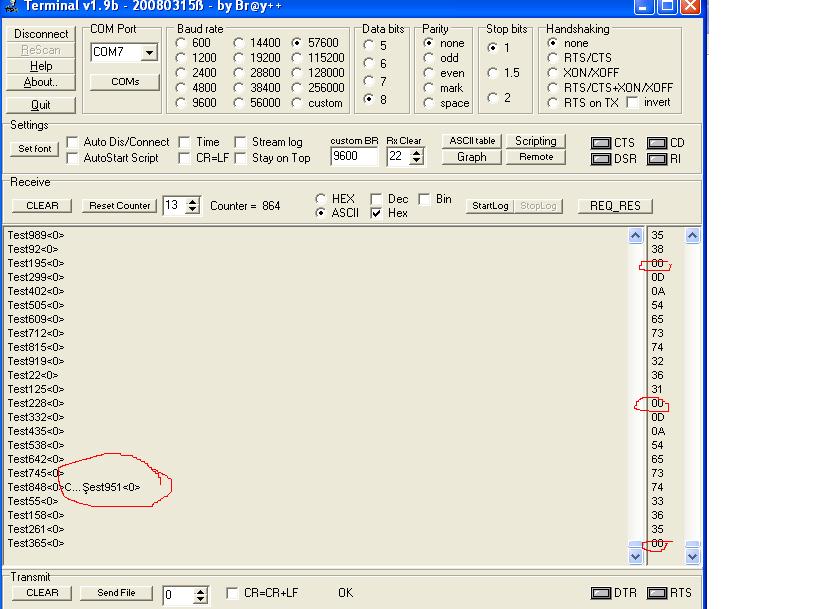Image resolution: width=840 pixels, height=609 pixels.
Task: Click the REQ_RES button
Action: coord(615,206)
